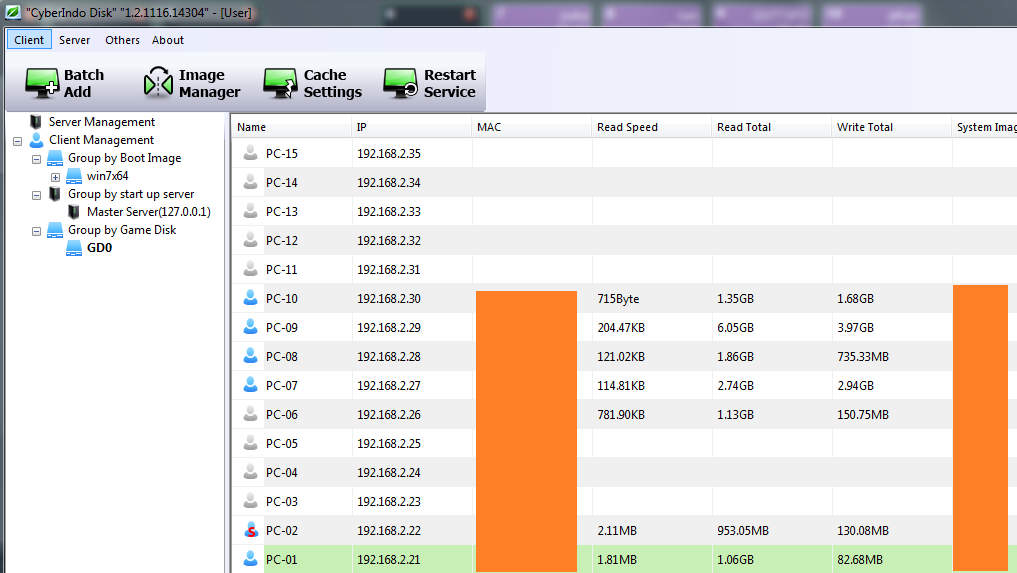Image resolution: width=1017 pixels, height=573 pixels.
Task: Click the blue online icon of PC-07
Action: [250, 385]
